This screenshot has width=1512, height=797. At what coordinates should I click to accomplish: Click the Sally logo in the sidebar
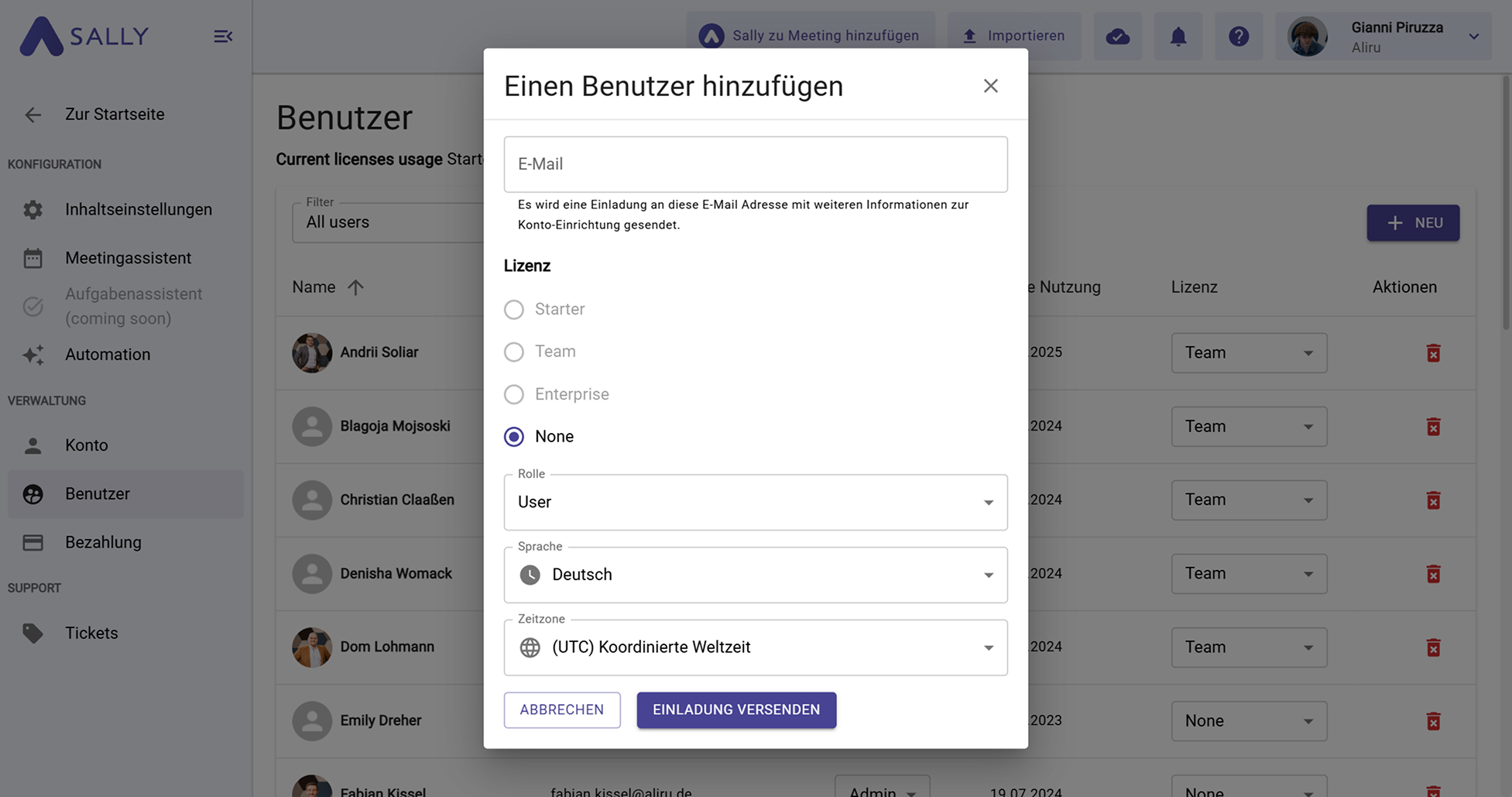coord(84,36)
